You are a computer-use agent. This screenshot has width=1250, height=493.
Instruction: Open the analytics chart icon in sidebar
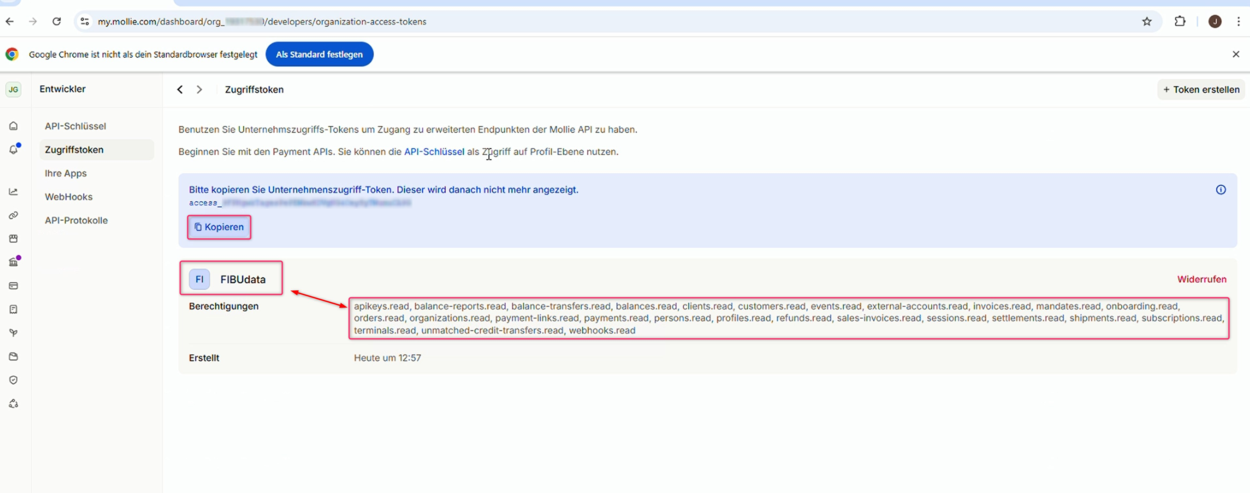[x=13, y=192]
